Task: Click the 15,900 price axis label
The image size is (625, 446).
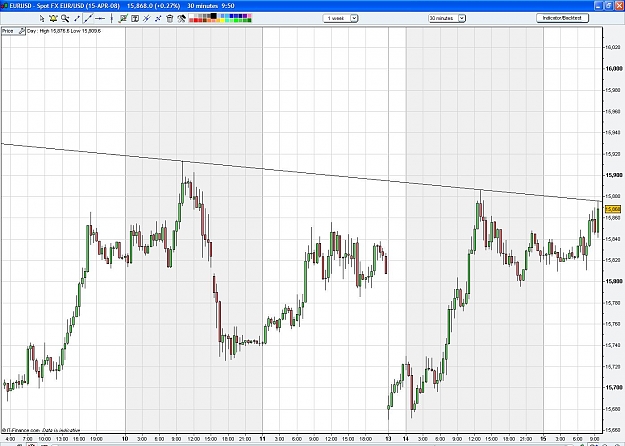Action: point(613,175)
